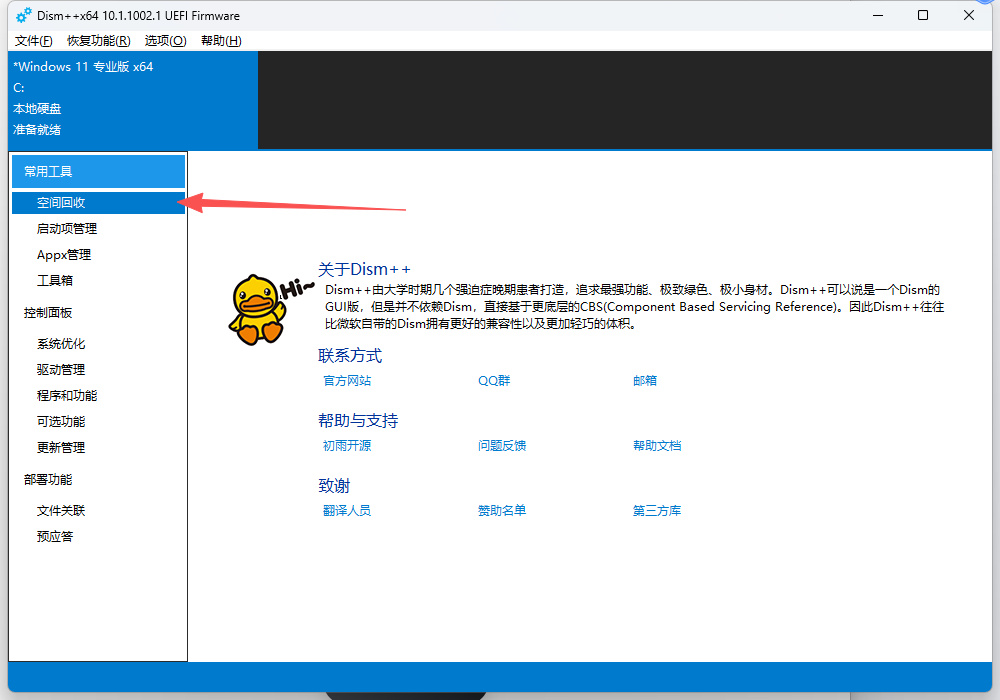Image resolution: width=1000 pixels, height=700 pixels.
Task: Open 系统优化 in the sidebar
Action: [x=61, y=344]
